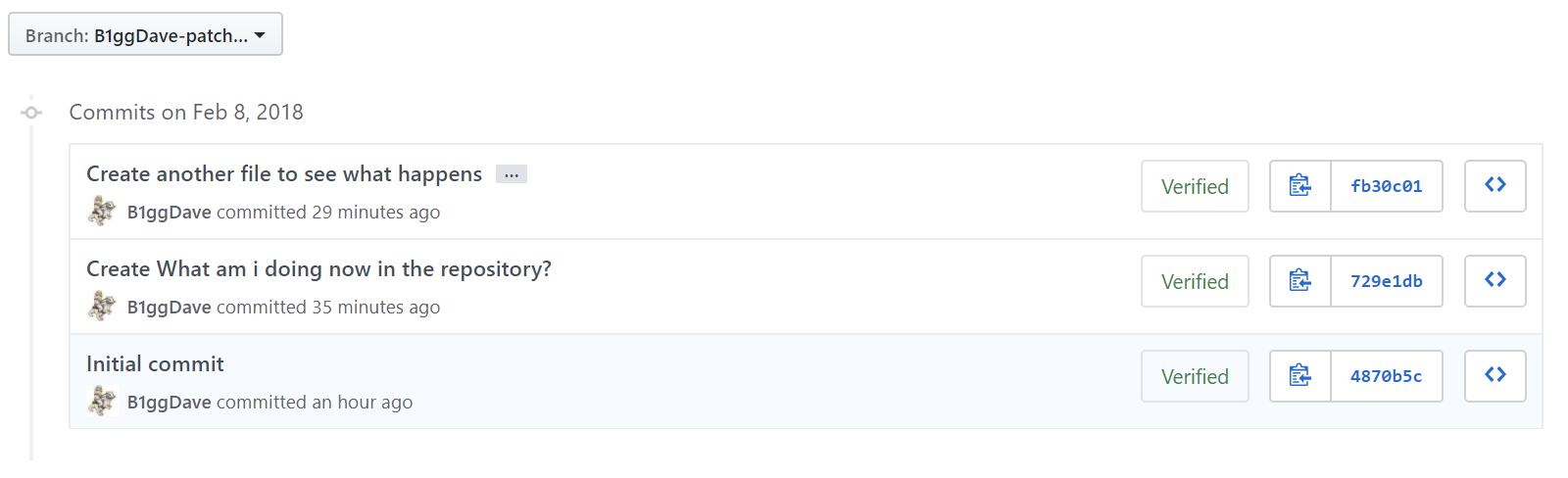
Task: Open the Verified badge for commit 4870b5c
Action: [x=1195, y=376]
